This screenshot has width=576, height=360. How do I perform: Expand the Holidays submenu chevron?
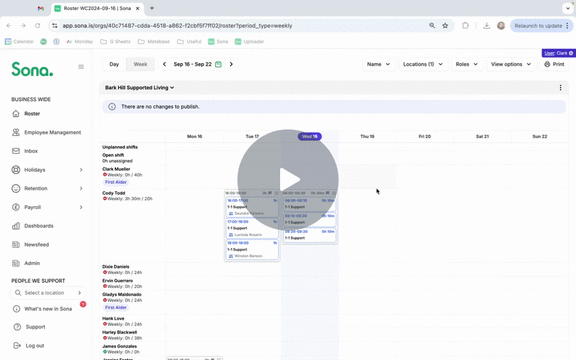tap(81, 170)
